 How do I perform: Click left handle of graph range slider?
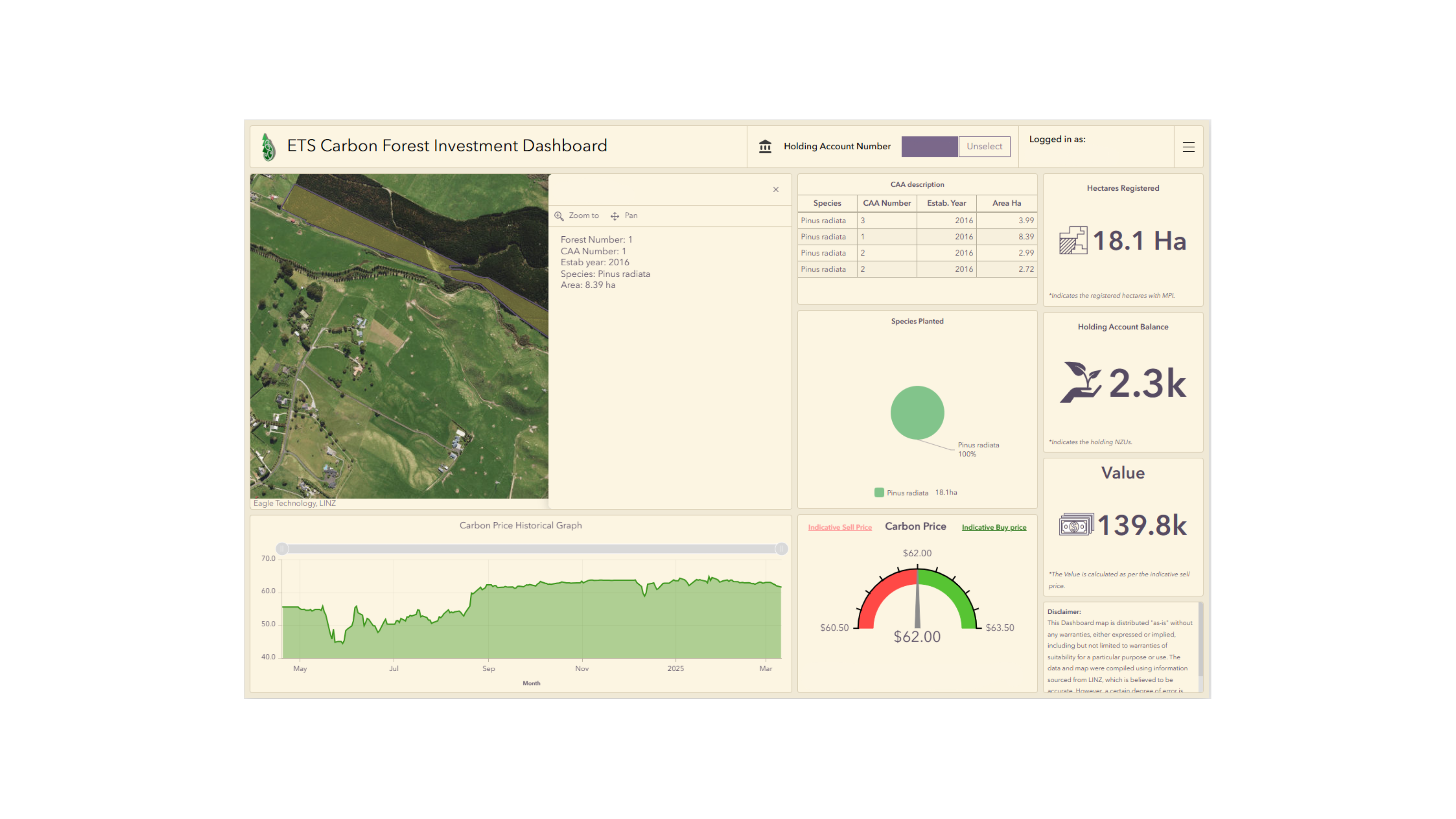(x=282, y=548)
